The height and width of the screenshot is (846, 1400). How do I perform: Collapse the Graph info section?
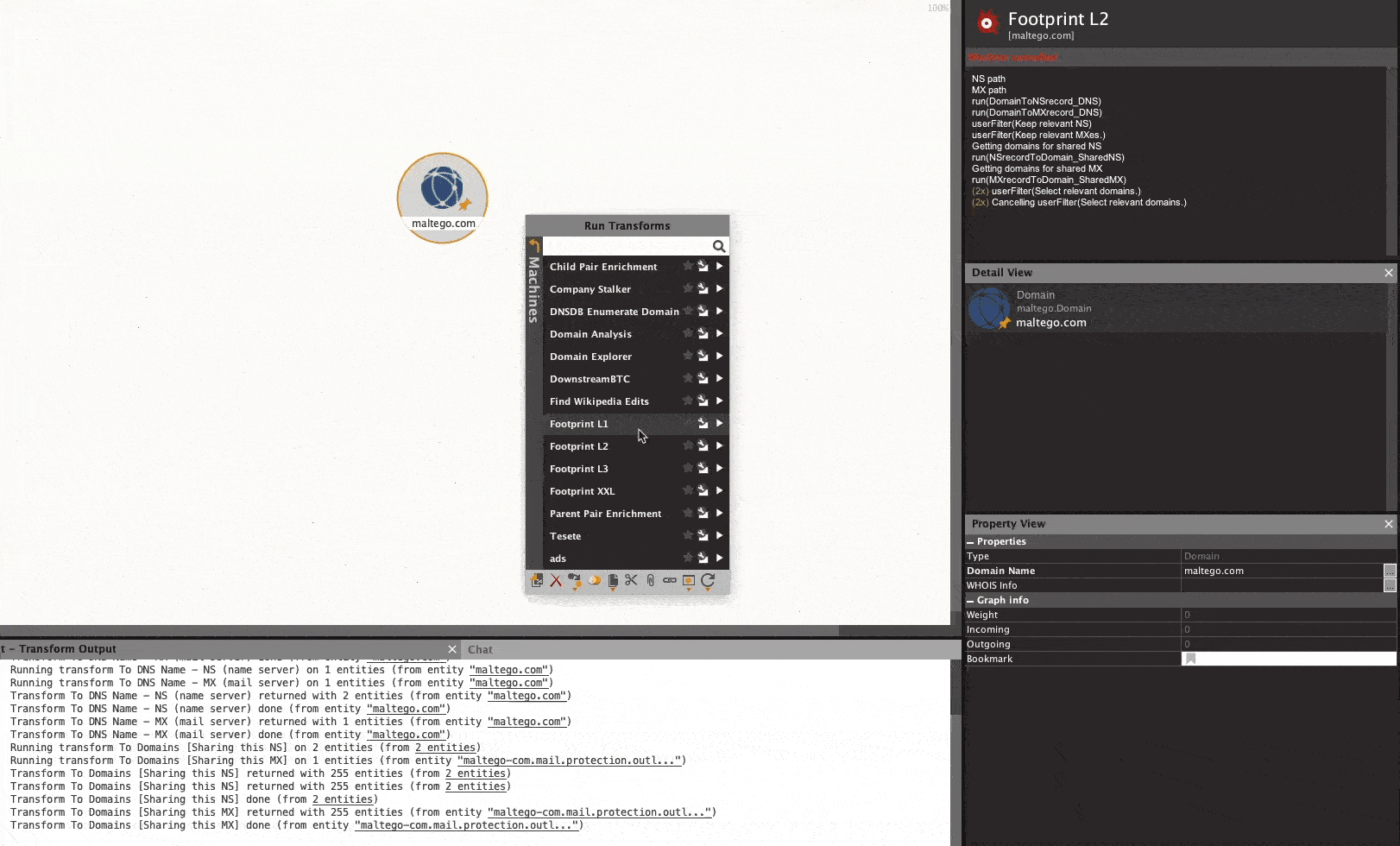[970, 601]
